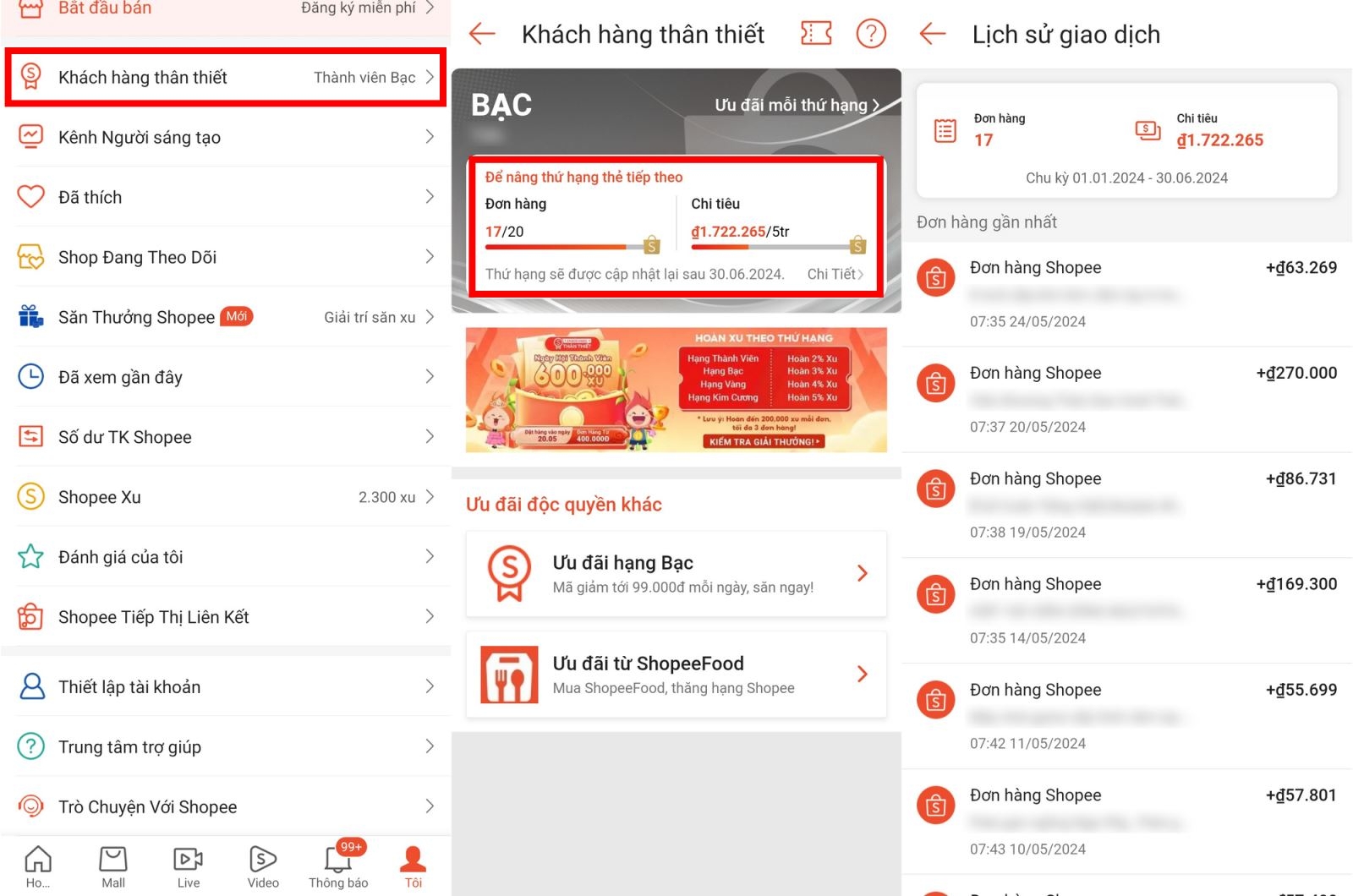
Task: Open the Hoàn xu theo thứ hạng promo banner
Action: tap(676, 390)
